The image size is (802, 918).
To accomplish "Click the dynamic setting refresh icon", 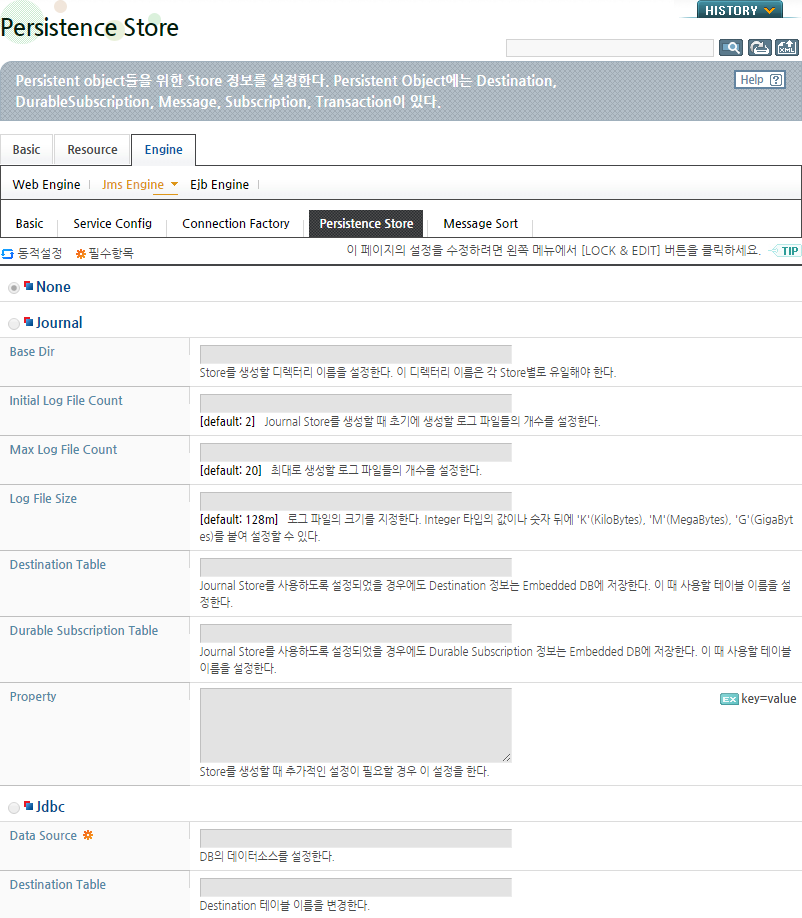I will coord(8,254).
